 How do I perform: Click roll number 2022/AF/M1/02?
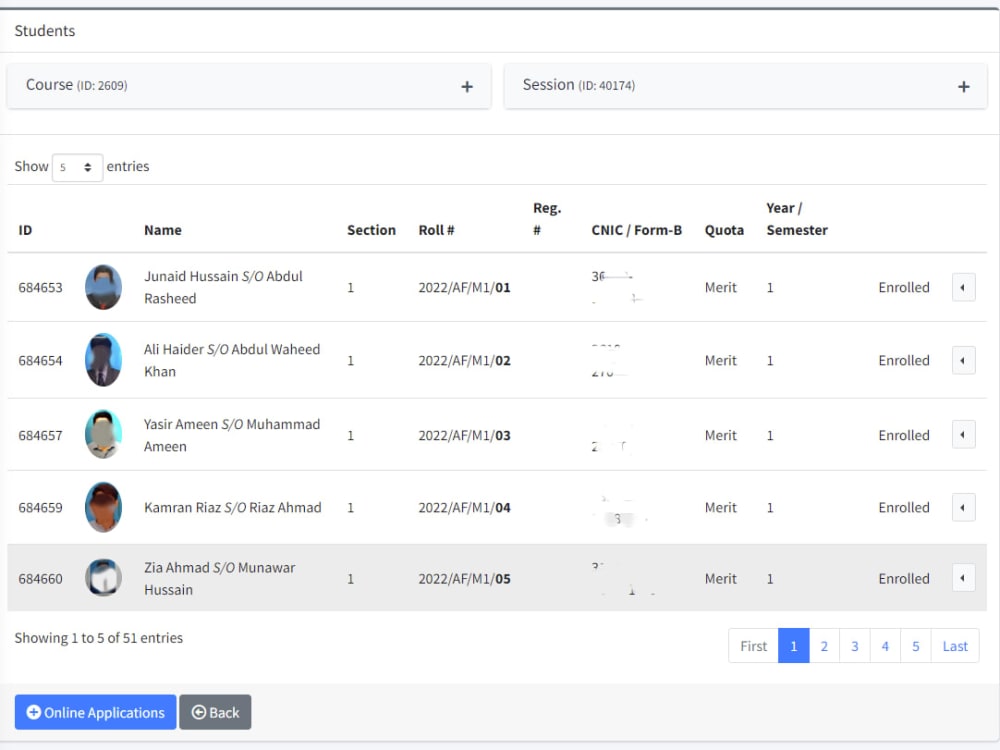coord(464,360)
